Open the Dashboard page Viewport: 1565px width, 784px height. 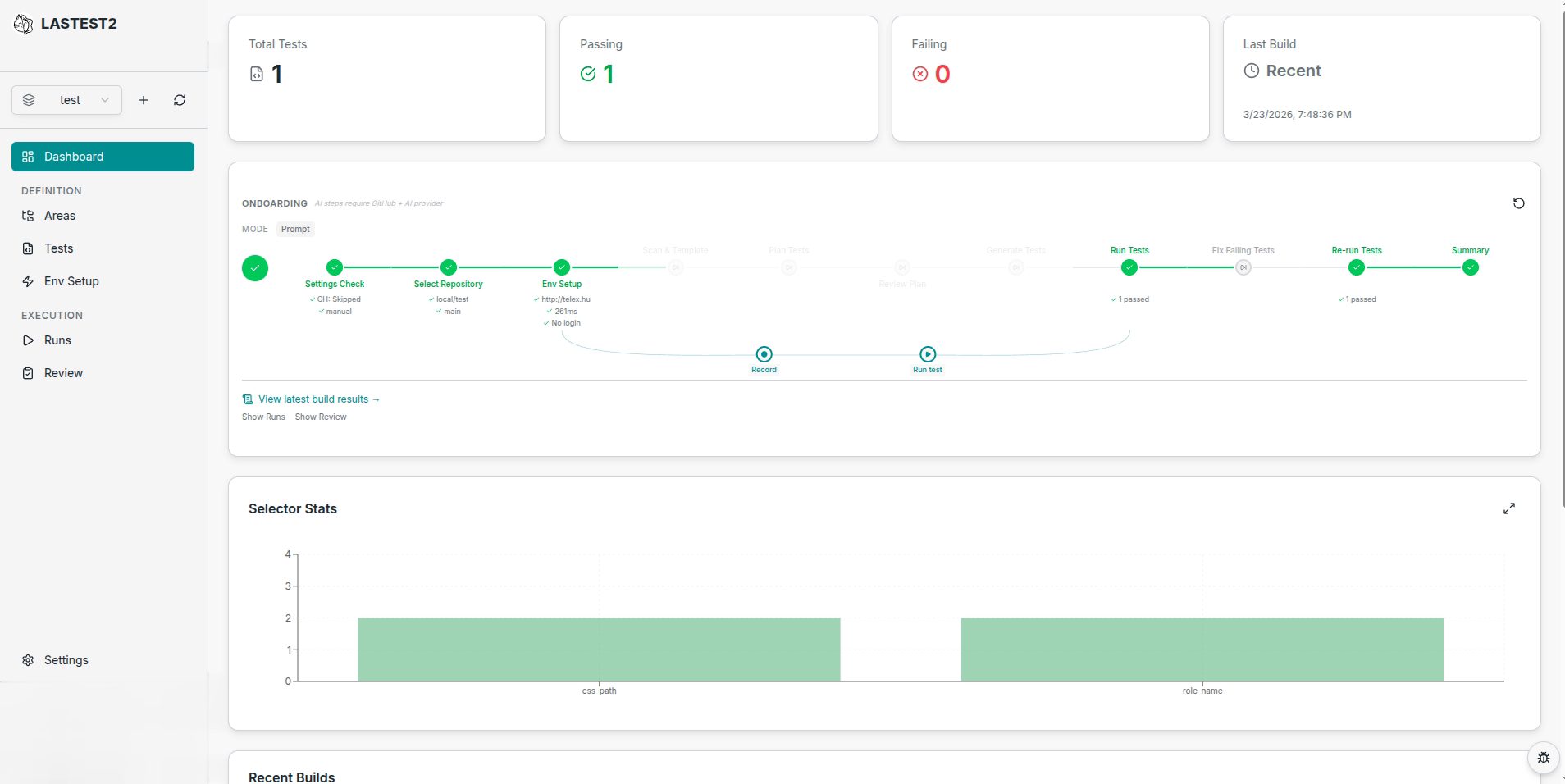[x=103, y=157]
